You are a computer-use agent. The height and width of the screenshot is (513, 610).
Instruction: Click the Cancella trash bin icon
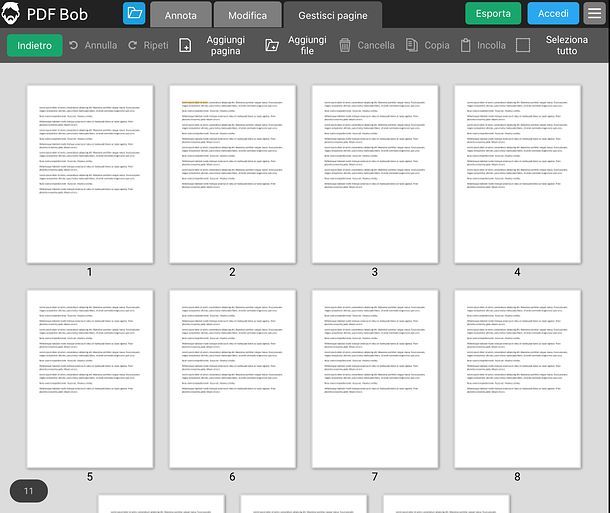pyautogui.click(x=345, y=45)
